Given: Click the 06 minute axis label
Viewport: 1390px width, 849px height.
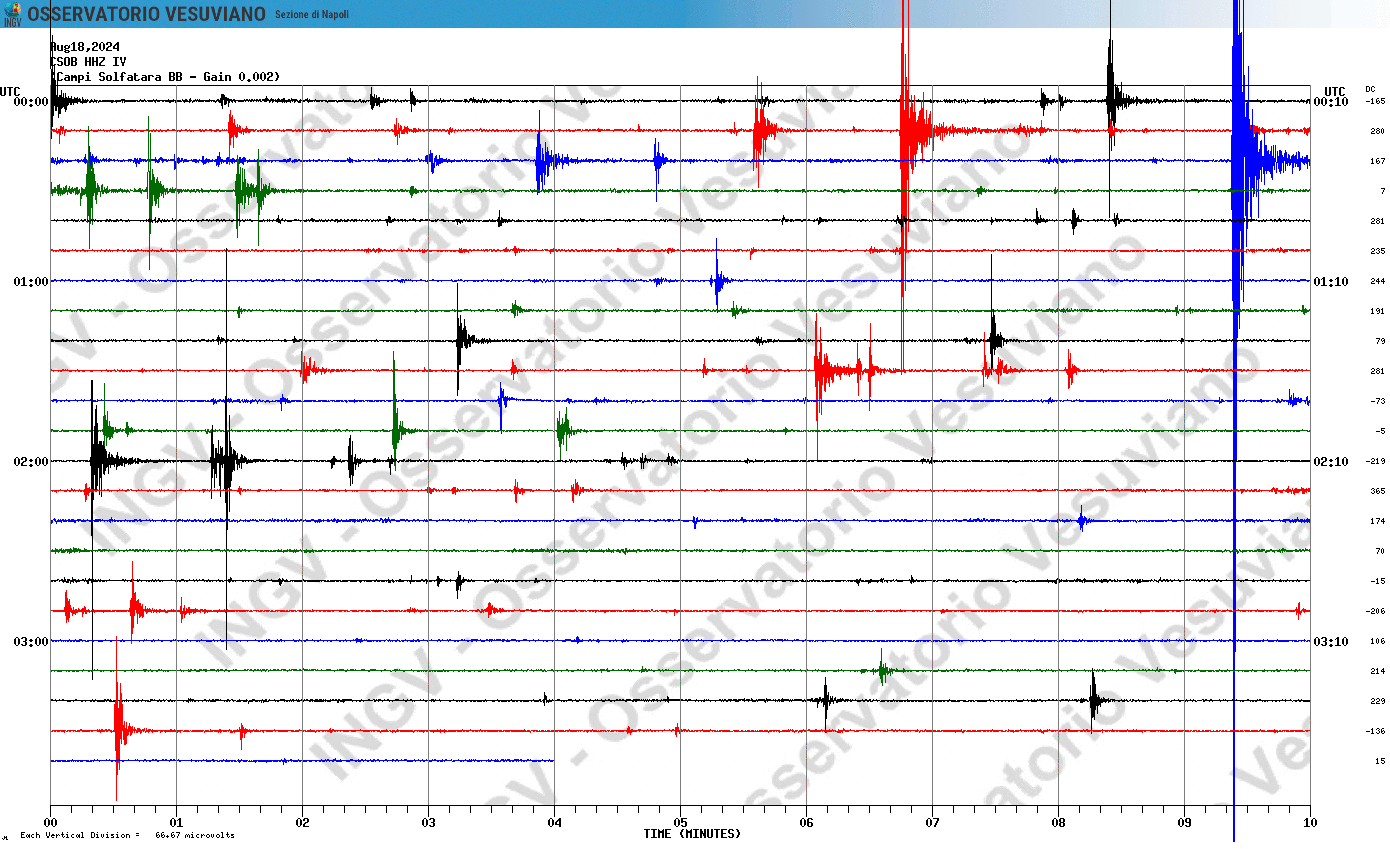Looking at the screenshot, I should [x=806, y=823].
